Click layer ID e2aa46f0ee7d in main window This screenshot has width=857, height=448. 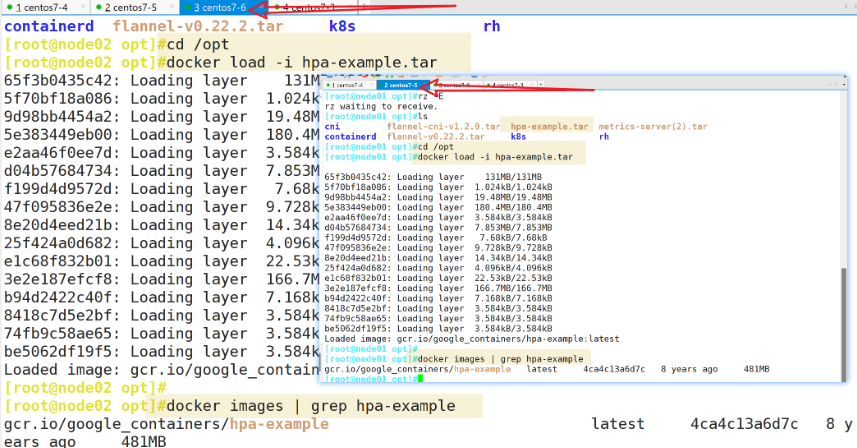tap(57, 152)
